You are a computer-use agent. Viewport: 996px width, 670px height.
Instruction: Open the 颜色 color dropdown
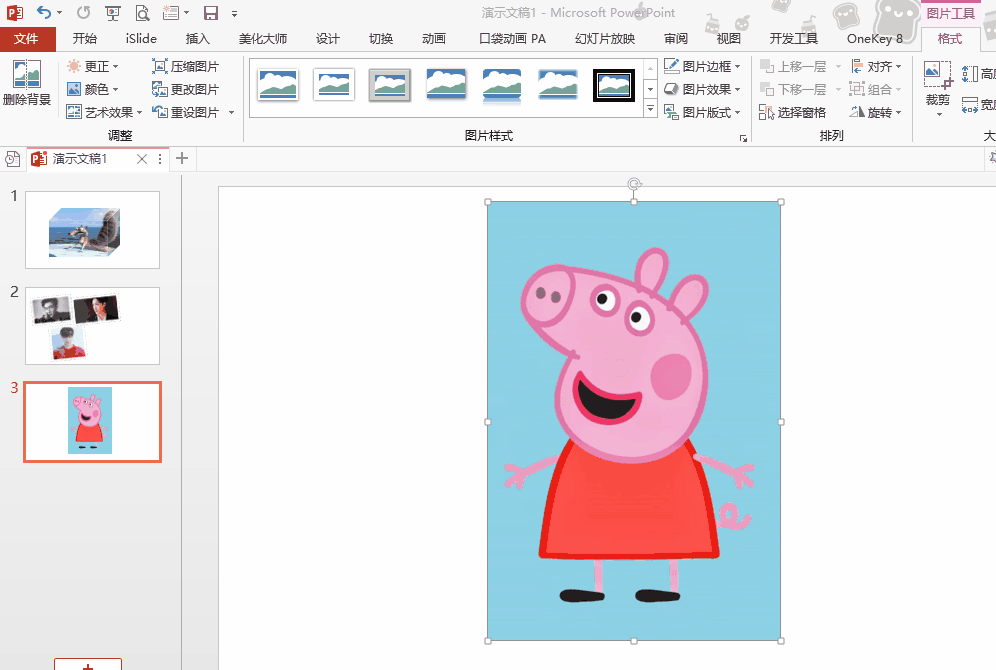[93, 90]
